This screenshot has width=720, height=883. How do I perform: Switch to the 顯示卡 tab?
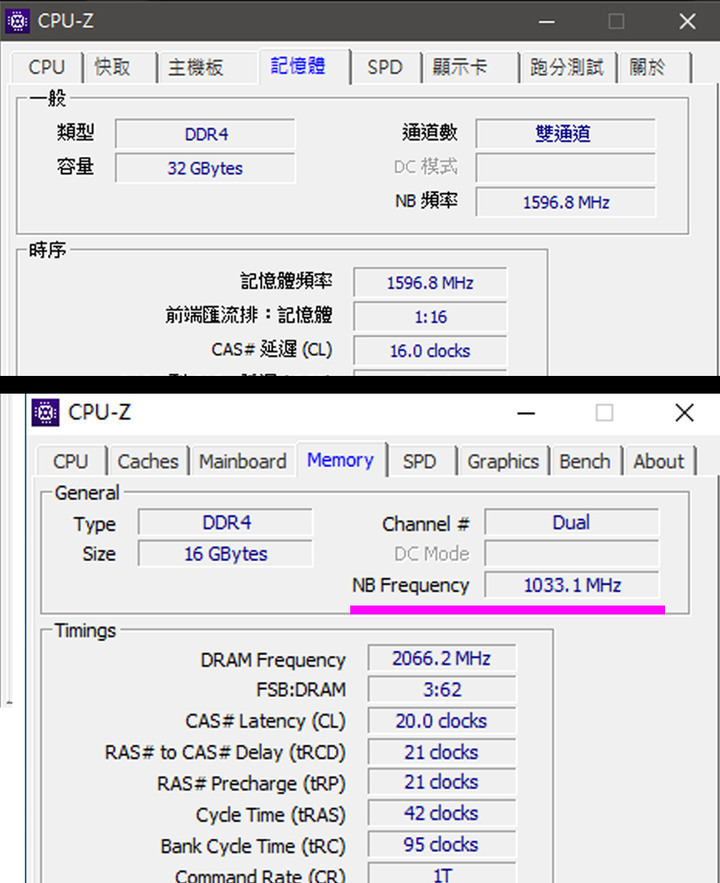point(459,68)
